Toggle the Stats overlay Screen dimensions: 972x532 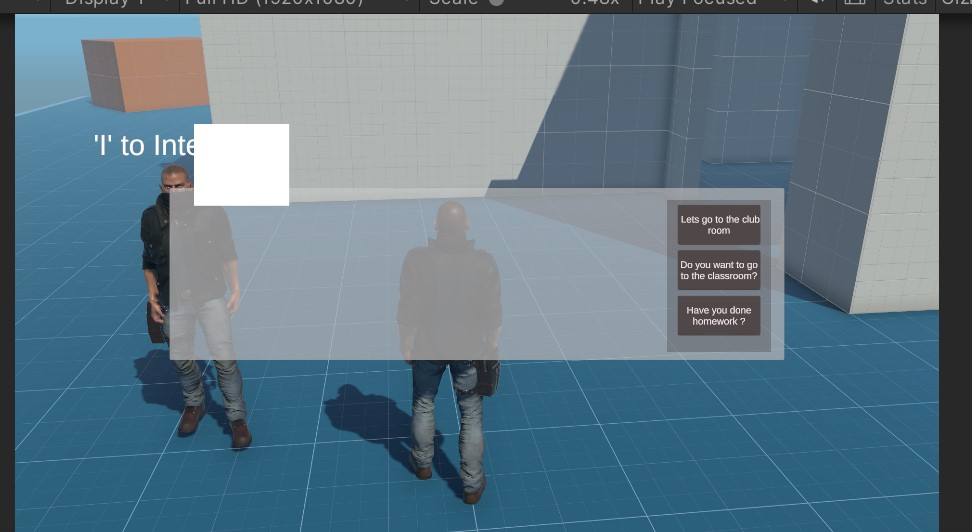(x=904, y=3)
